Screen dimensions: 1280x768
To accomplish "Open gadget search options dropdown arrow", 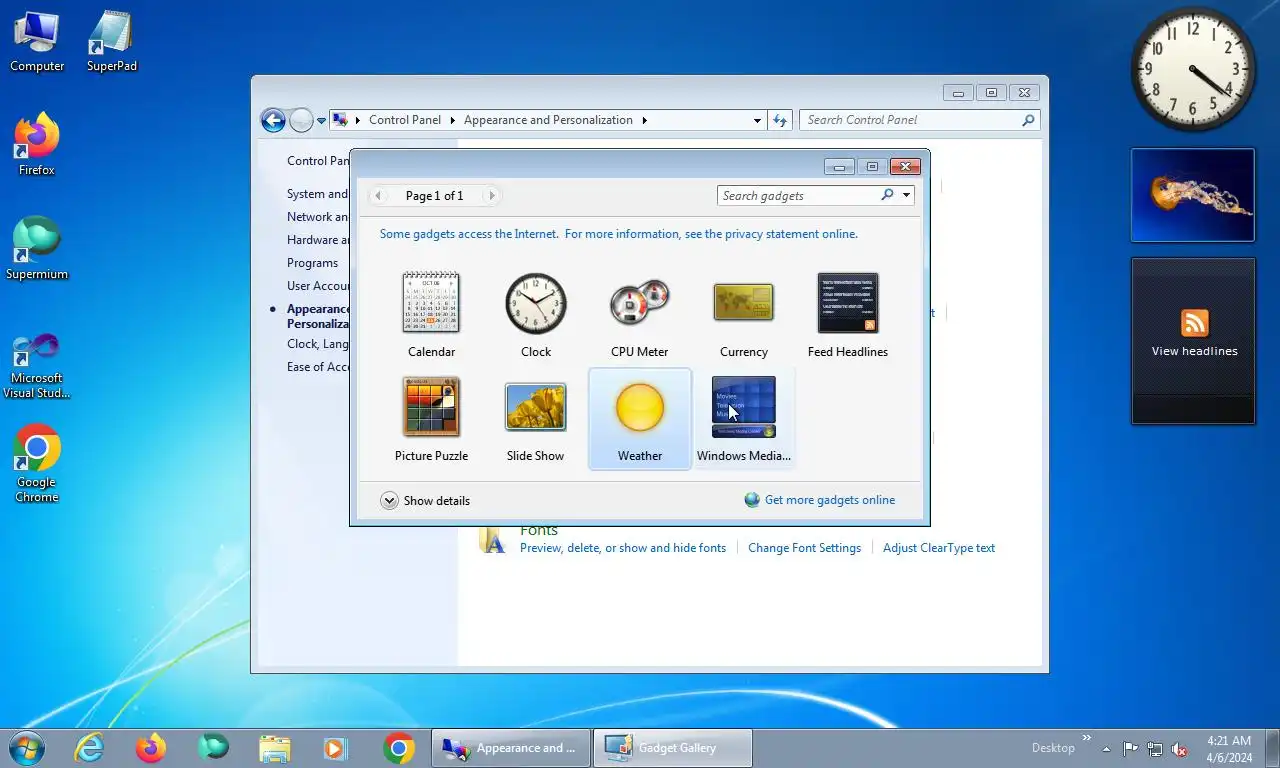I will (x=906, y=195).
